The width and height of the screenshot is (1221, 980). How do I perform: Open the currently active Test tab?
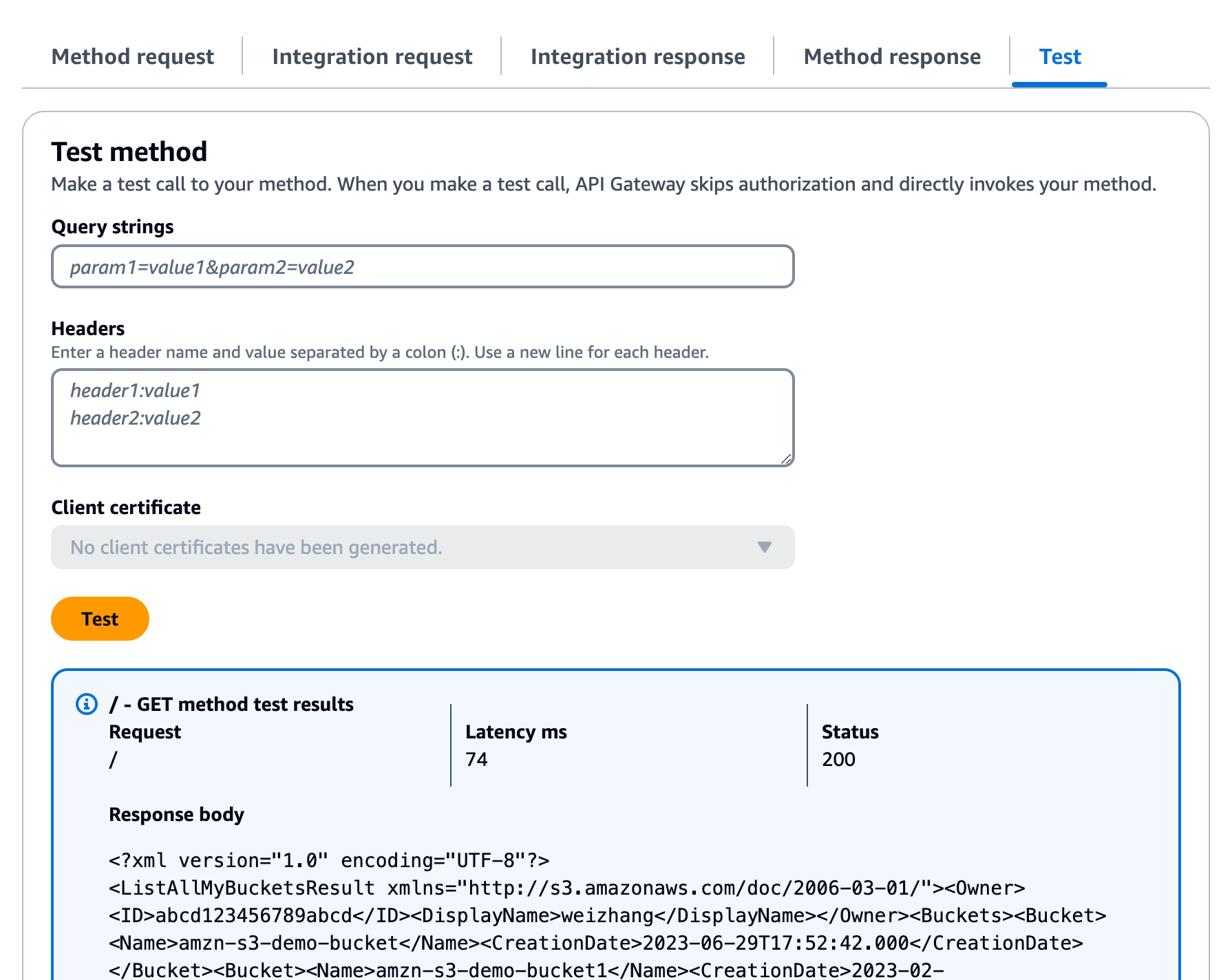point(1059,56)
